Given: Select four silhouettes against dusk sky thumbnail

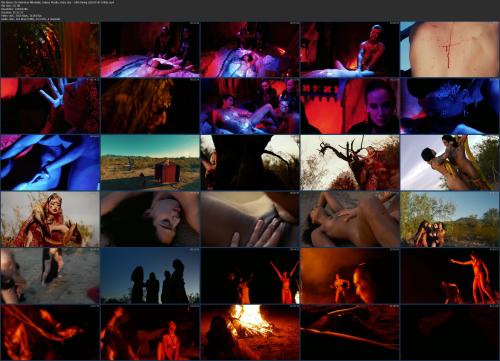Looking at the screenshot, I should 150,276.
